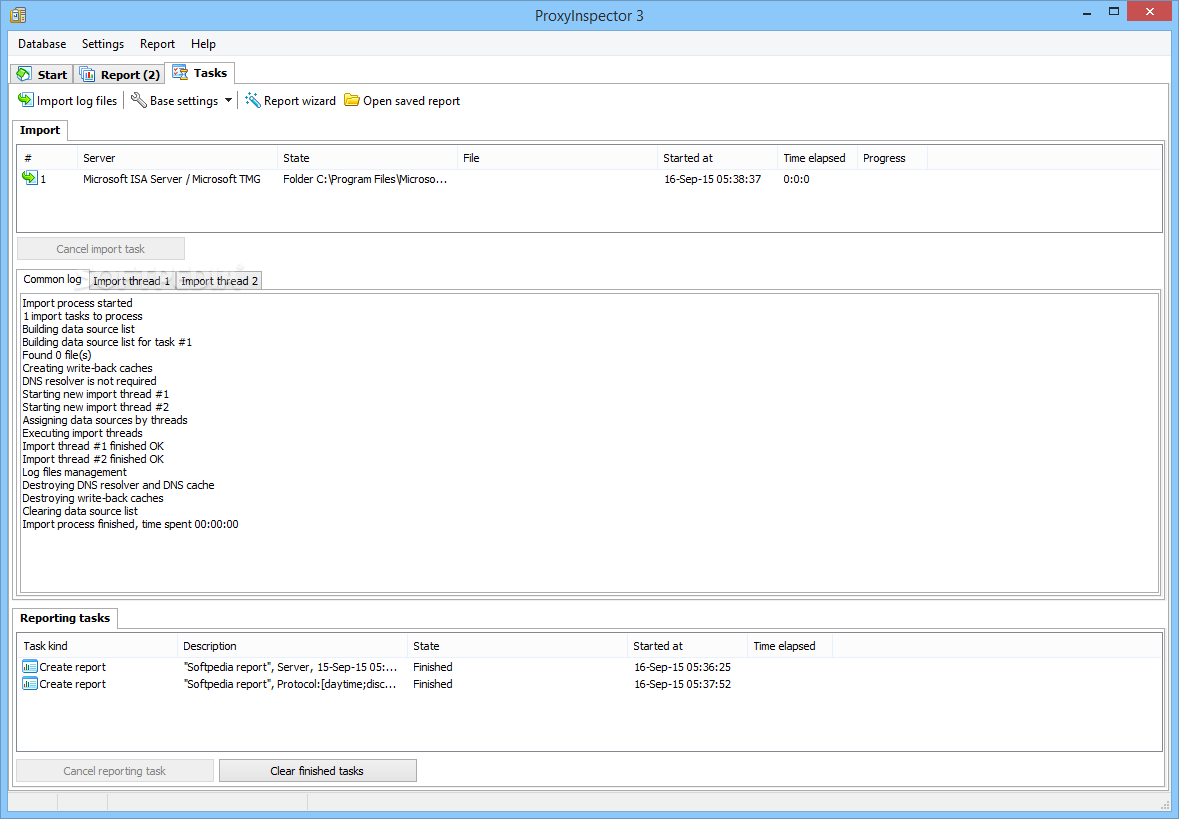Sort import list by Server column header

point(177,158)
